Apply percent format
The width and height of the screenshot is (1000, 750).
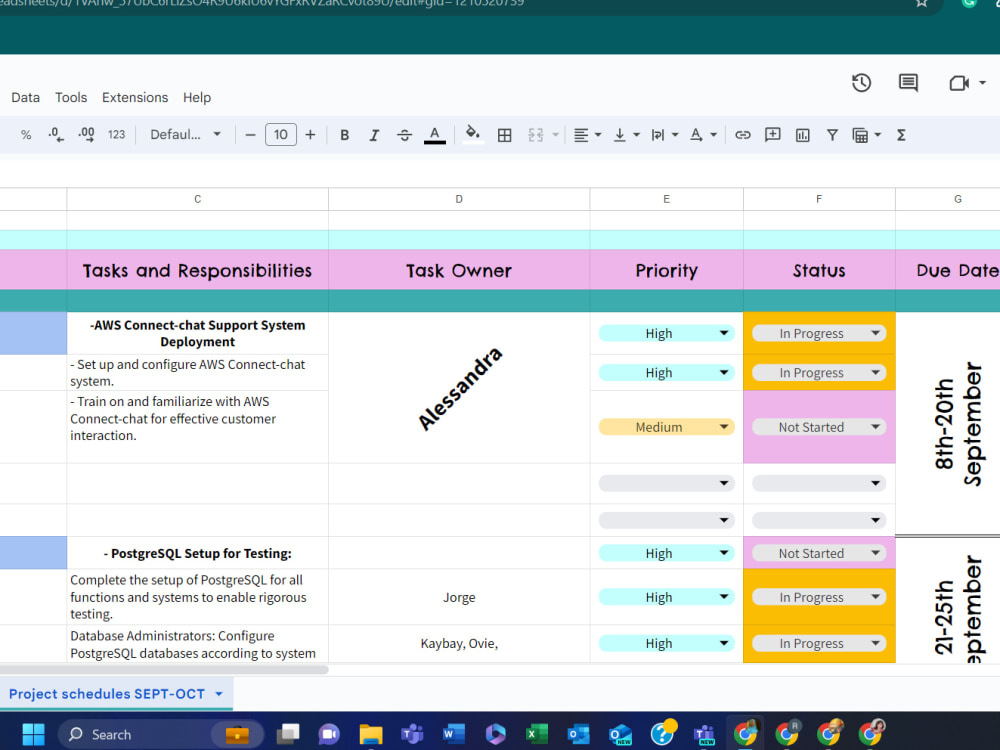(x=25, y=134)
